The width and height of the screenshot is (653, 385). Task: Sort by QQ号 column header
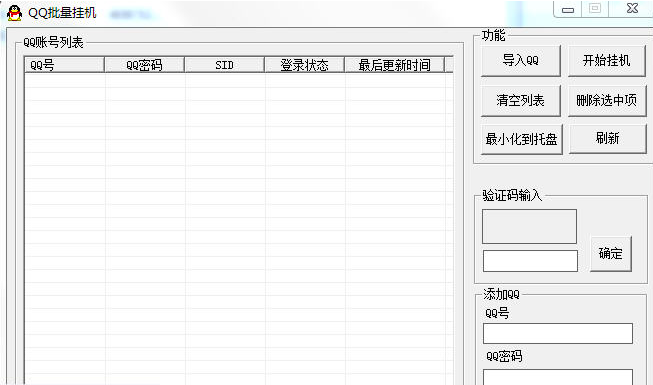(x=64, y=65)
